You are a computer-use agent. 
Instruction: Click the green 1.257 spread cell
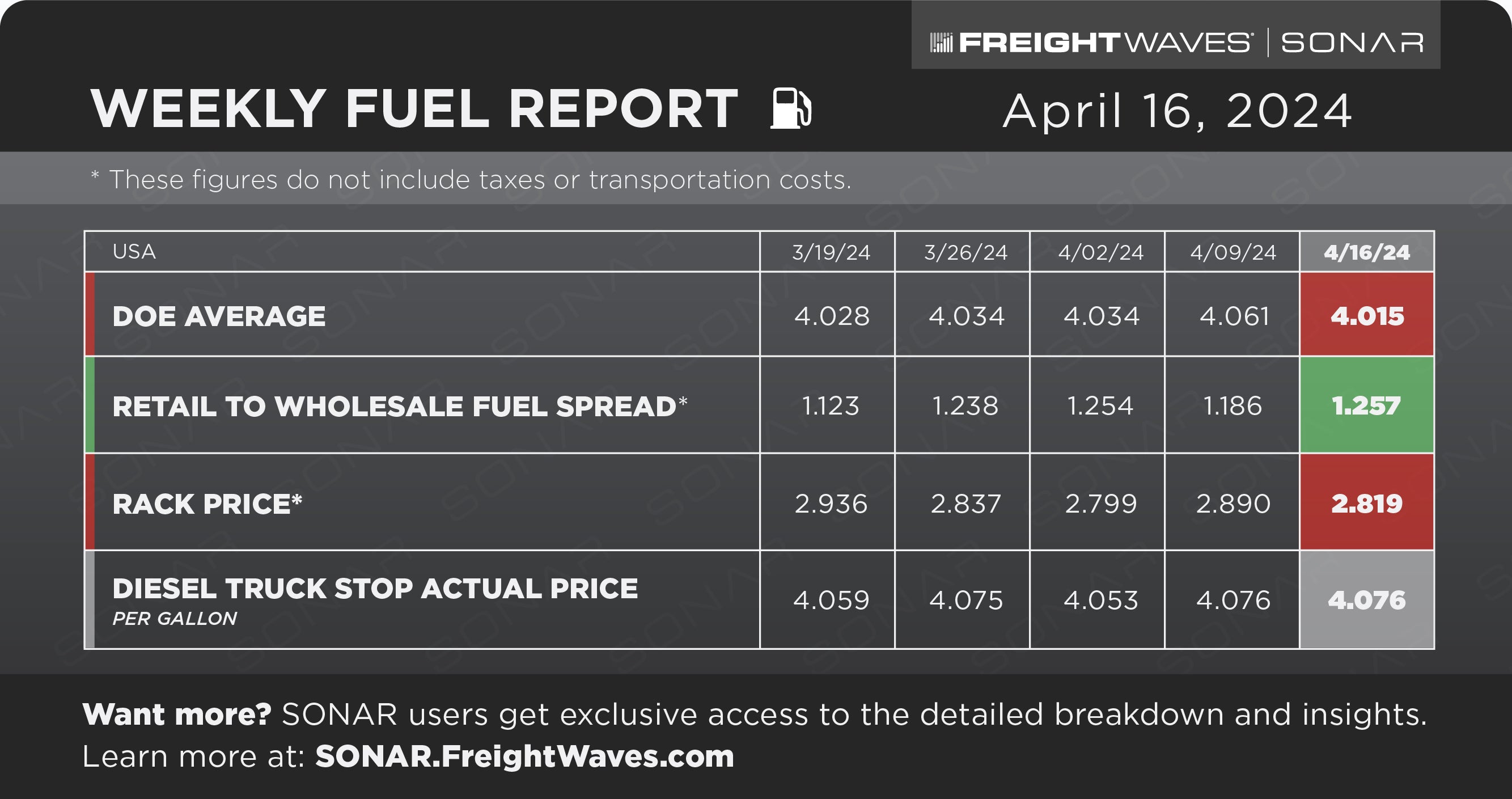tap(1367, 405)
